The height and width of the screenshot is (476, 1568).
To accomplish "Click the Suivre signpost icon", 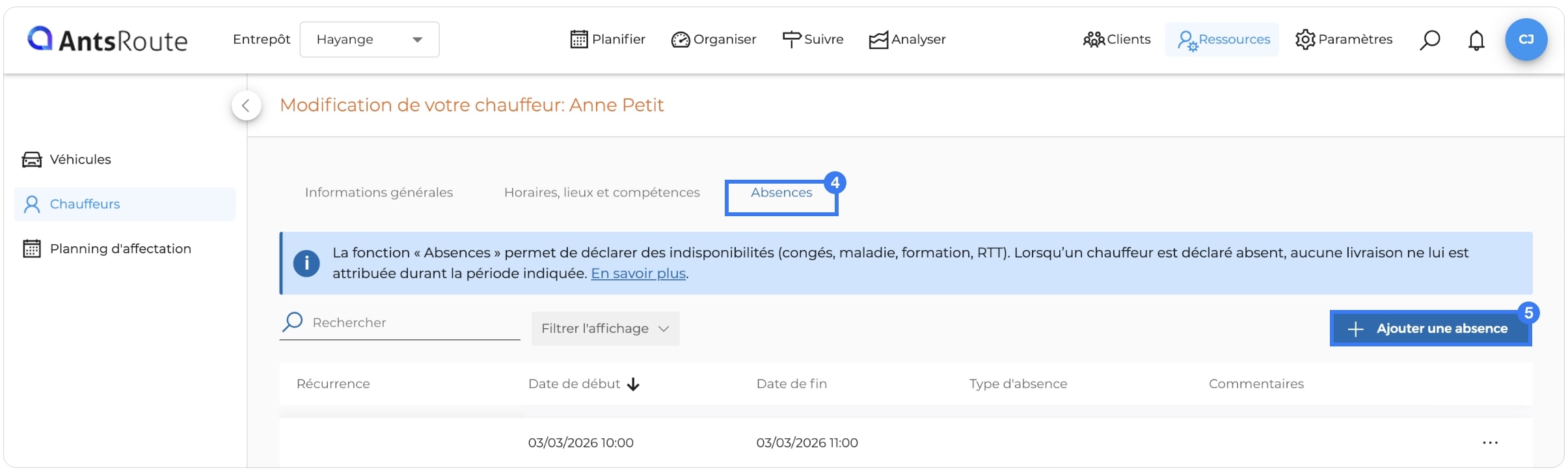I will click(x=792, y=40).
